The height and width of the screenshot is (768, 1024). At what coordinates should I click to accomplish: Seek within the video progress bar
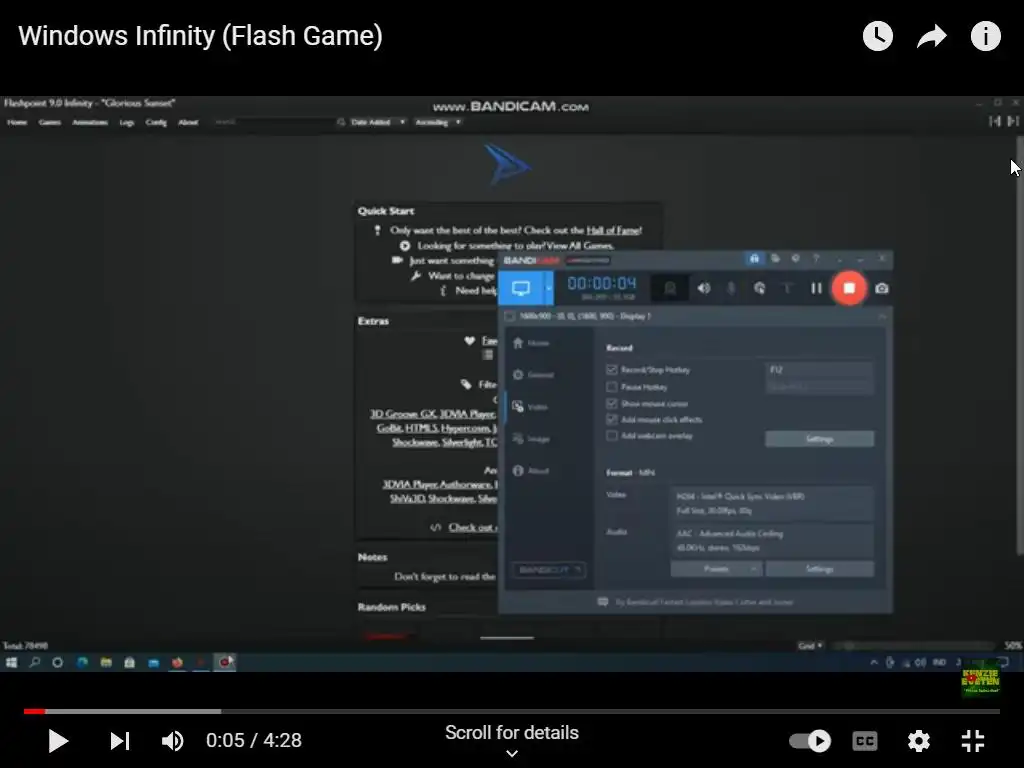click(x=512, y=711)
